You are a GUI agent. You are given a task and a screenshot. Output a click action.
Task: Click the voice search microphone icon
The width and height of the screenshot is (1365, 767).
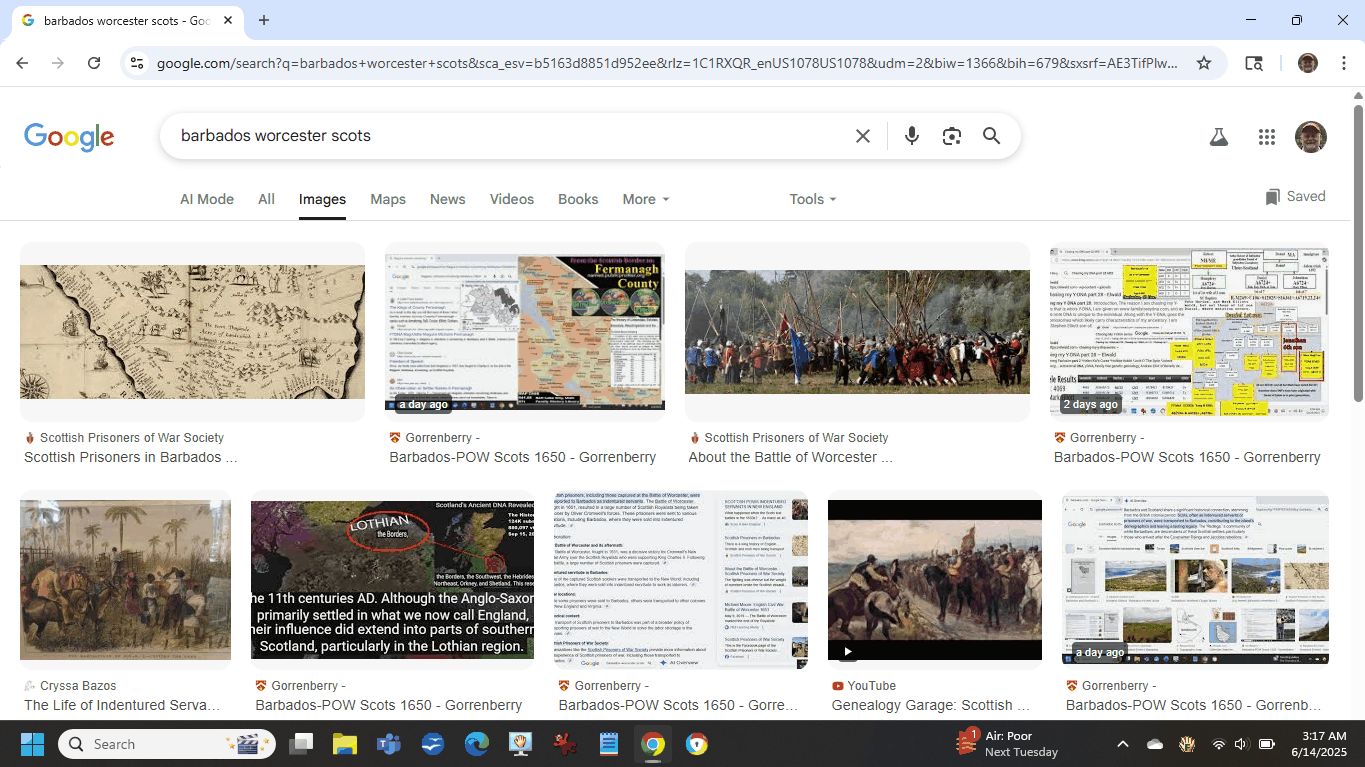pyautogui.click(x=911, y=136)
